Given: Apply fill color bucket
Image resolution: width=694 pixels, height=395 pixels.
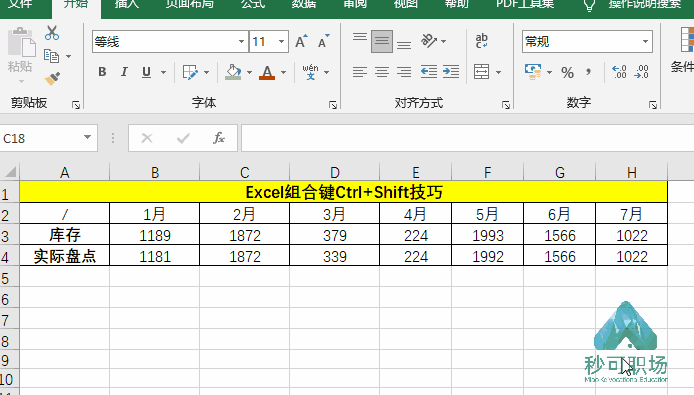Looking at the screenshot, I should click(x=233, y=72).
